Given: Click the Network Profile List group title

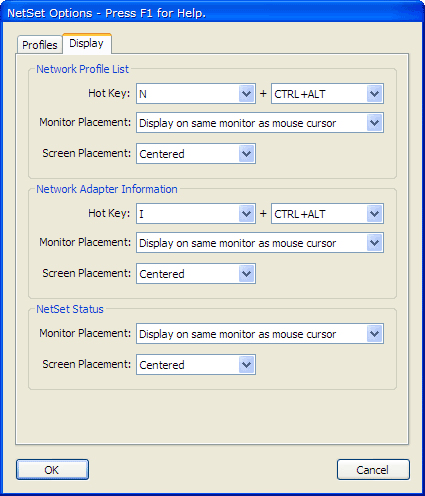Looking at the screenshot, I should point(82,69).
